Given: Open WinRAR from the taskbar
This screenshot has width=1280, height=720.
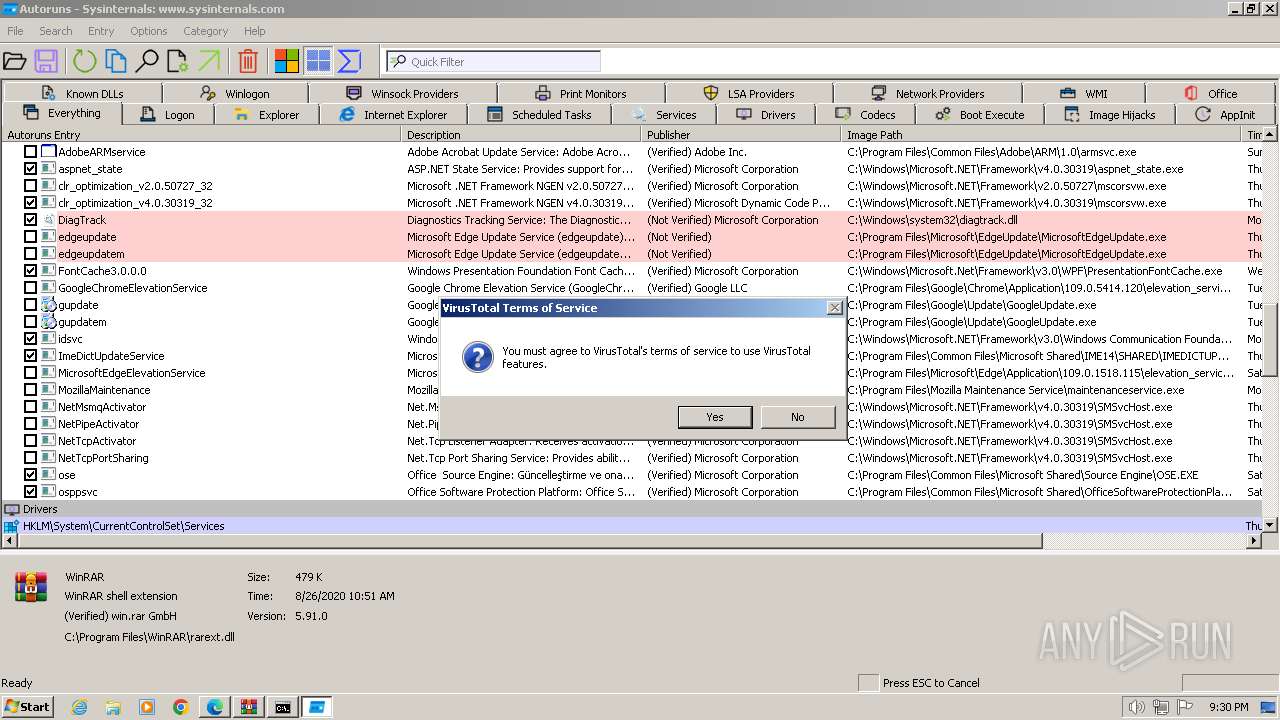Looking at the screenshot, I should pyautogui.click(x=249, y=707).
